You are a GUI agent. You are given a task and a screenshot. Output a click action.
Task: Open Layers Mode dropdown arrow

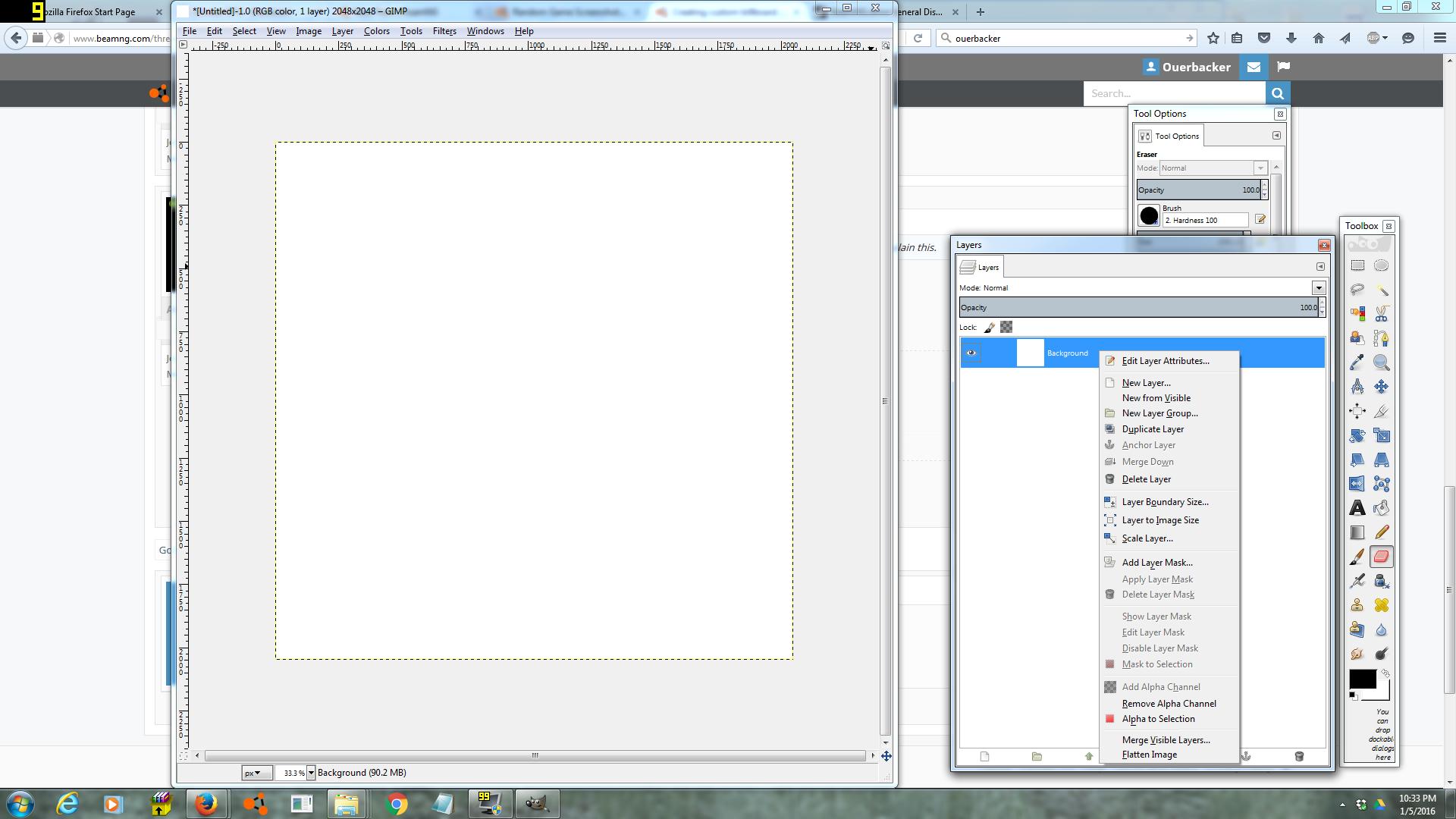tap(1319, 288)
